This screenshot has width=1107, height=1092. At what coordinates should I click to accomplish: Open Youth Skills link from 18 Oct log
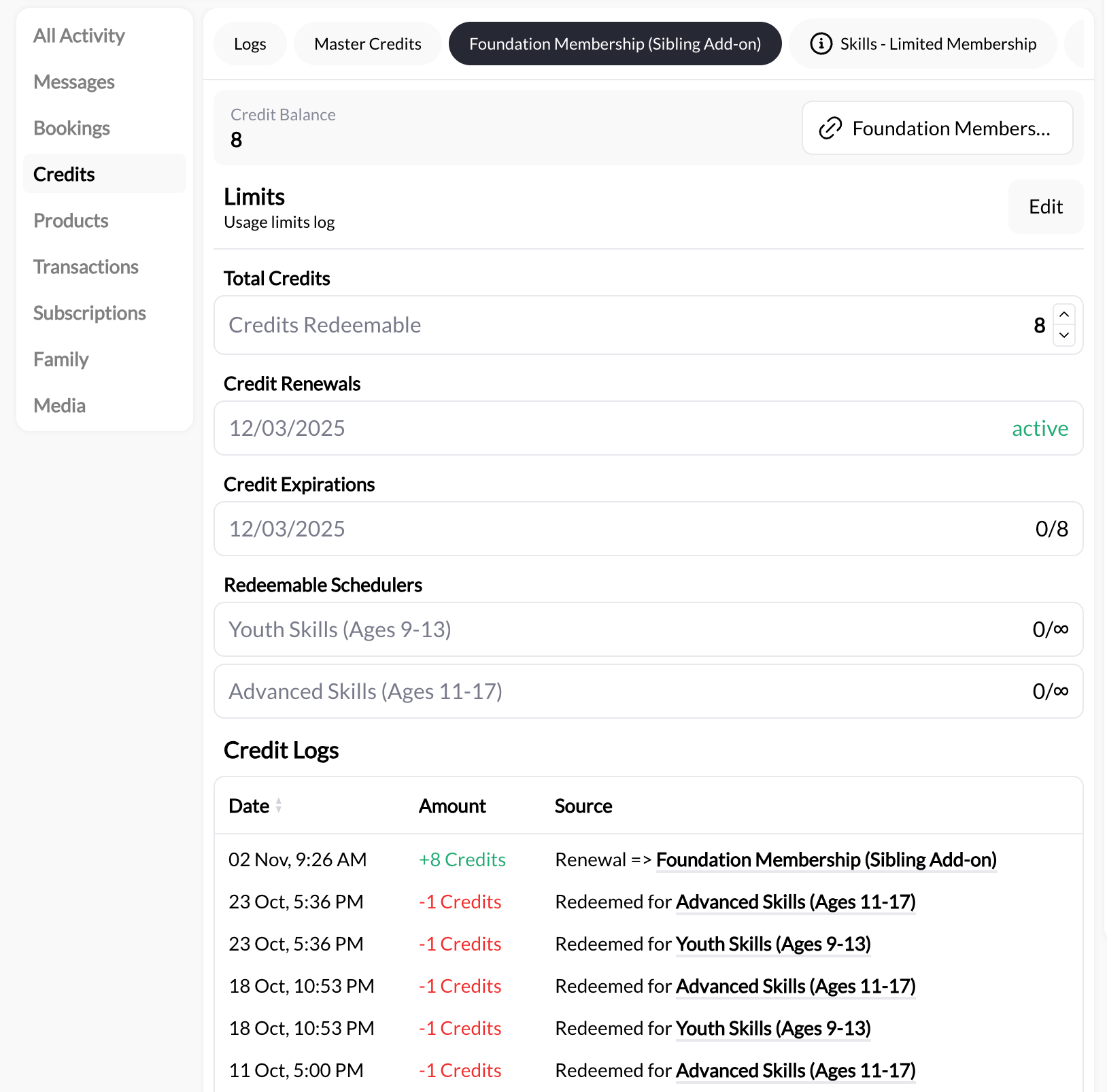[774, 1028]
